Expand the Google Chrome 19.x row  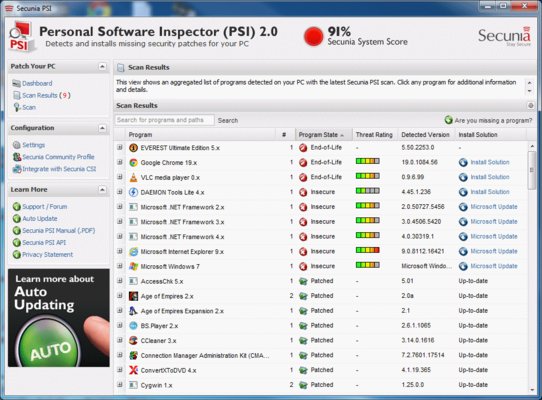click(x=120, y=162)
